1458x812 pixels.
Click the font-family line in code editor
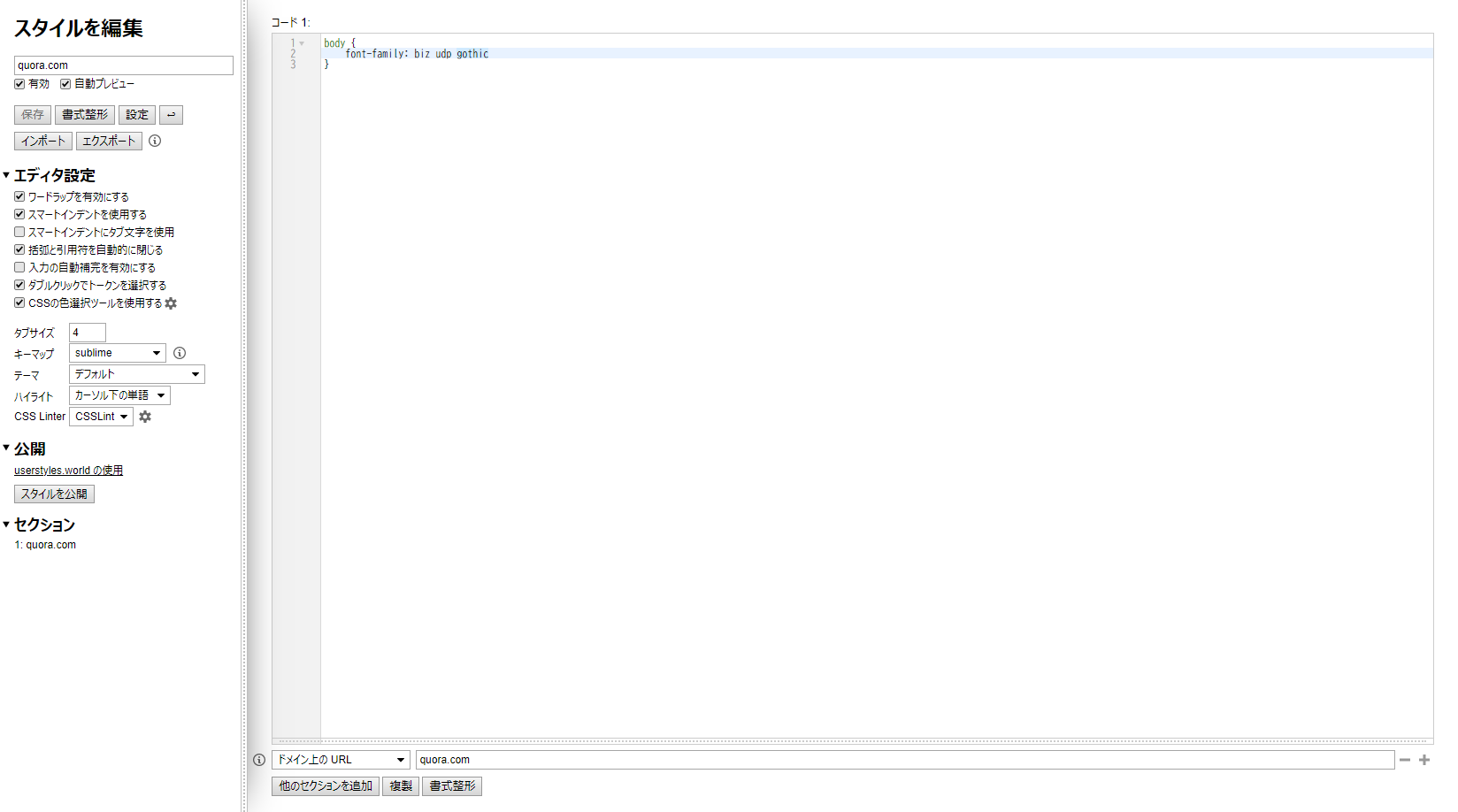877,54
